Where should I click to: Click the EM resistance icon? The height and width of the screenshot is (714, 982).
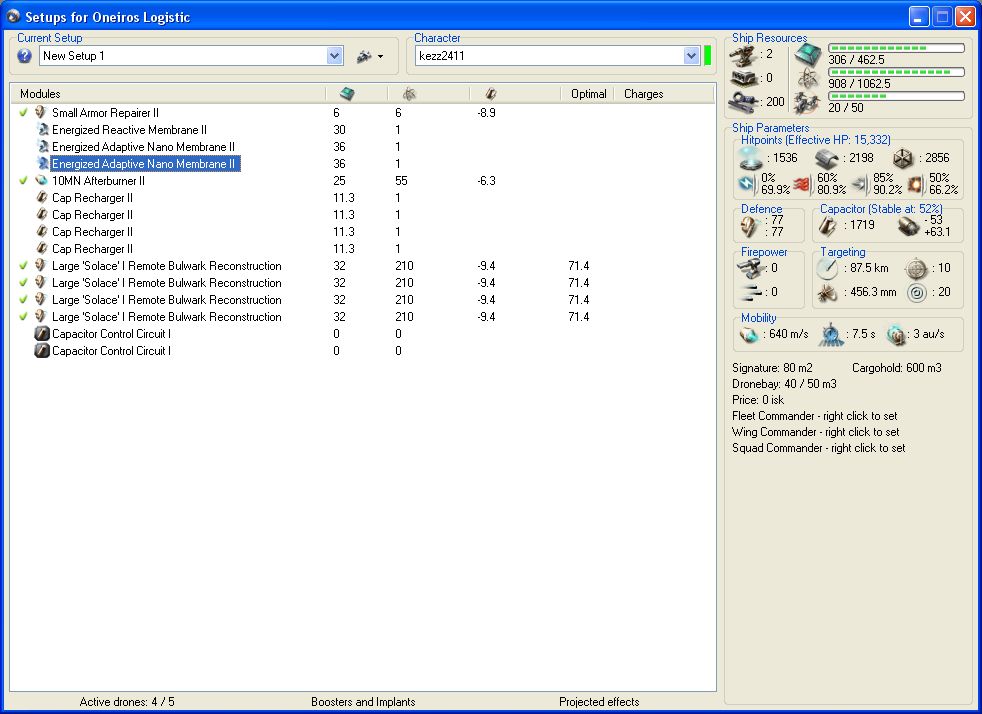[747, 184]
